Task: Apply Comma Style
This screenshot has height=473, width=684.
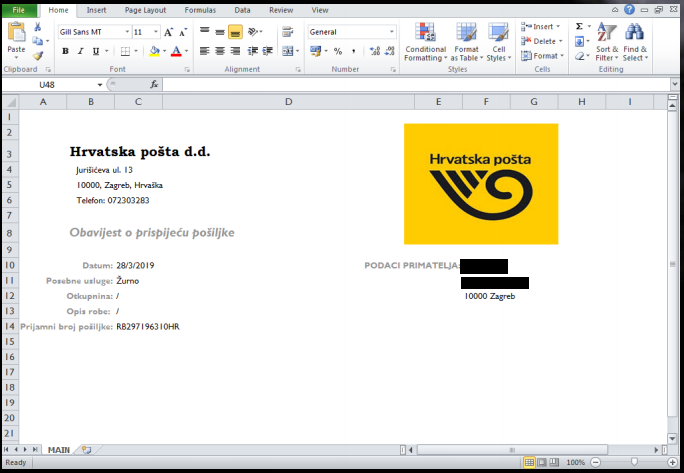Action: [353, 51]
